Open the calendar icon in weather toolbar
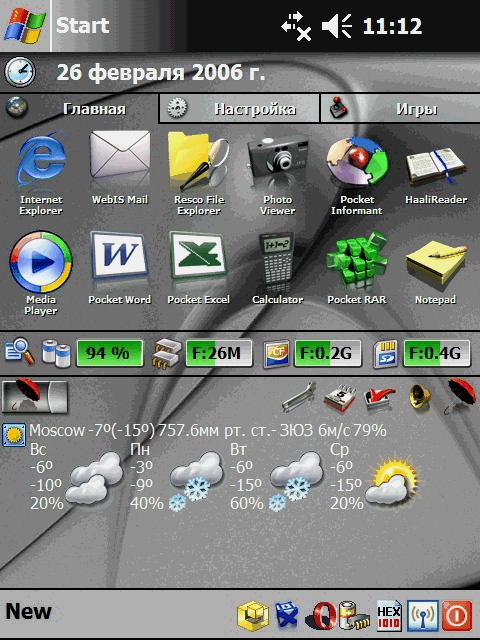Screen dimensions: 480x640 (340, 398)
